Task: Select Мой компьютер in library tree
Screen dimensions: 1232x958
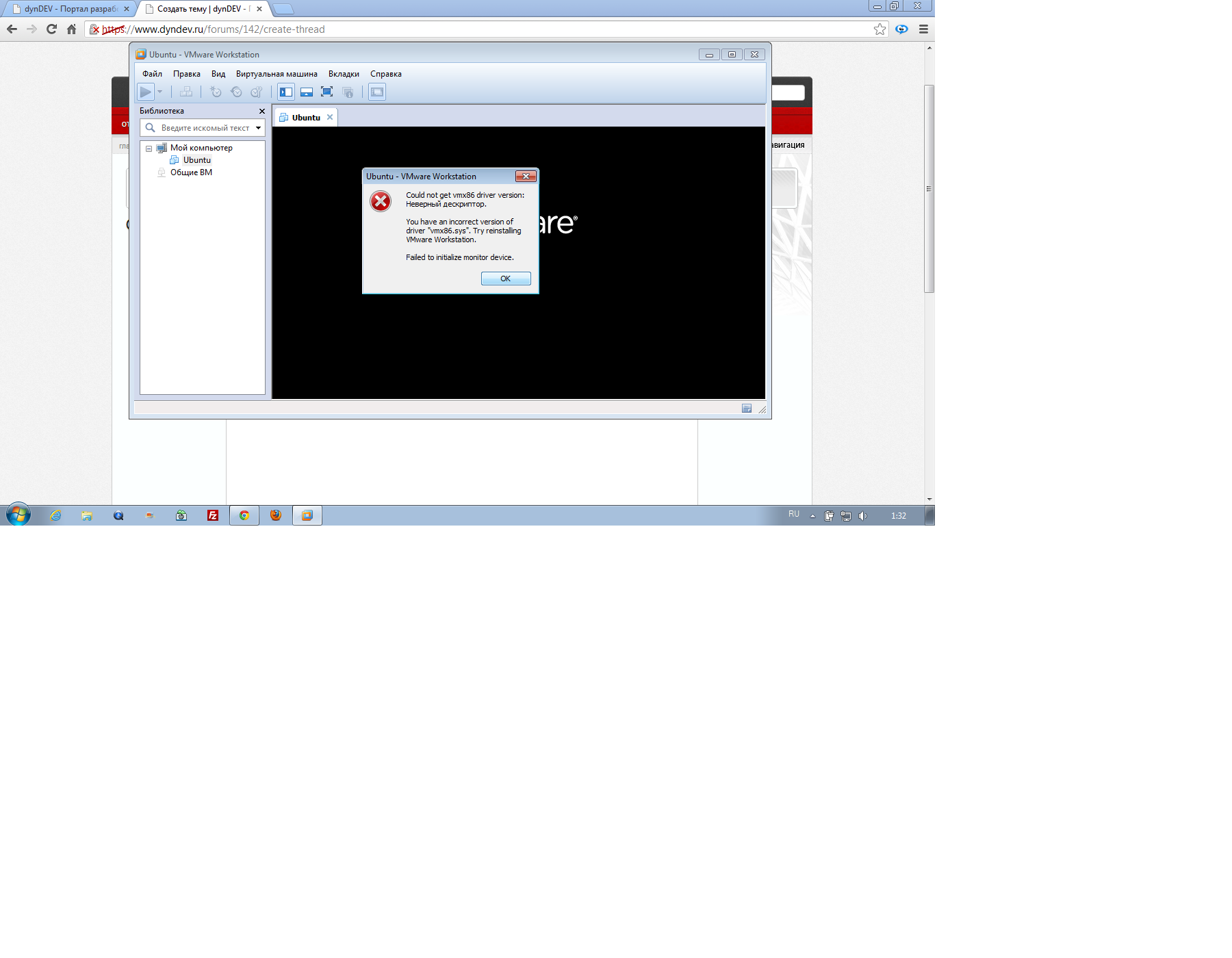Action: coord(201,148)
